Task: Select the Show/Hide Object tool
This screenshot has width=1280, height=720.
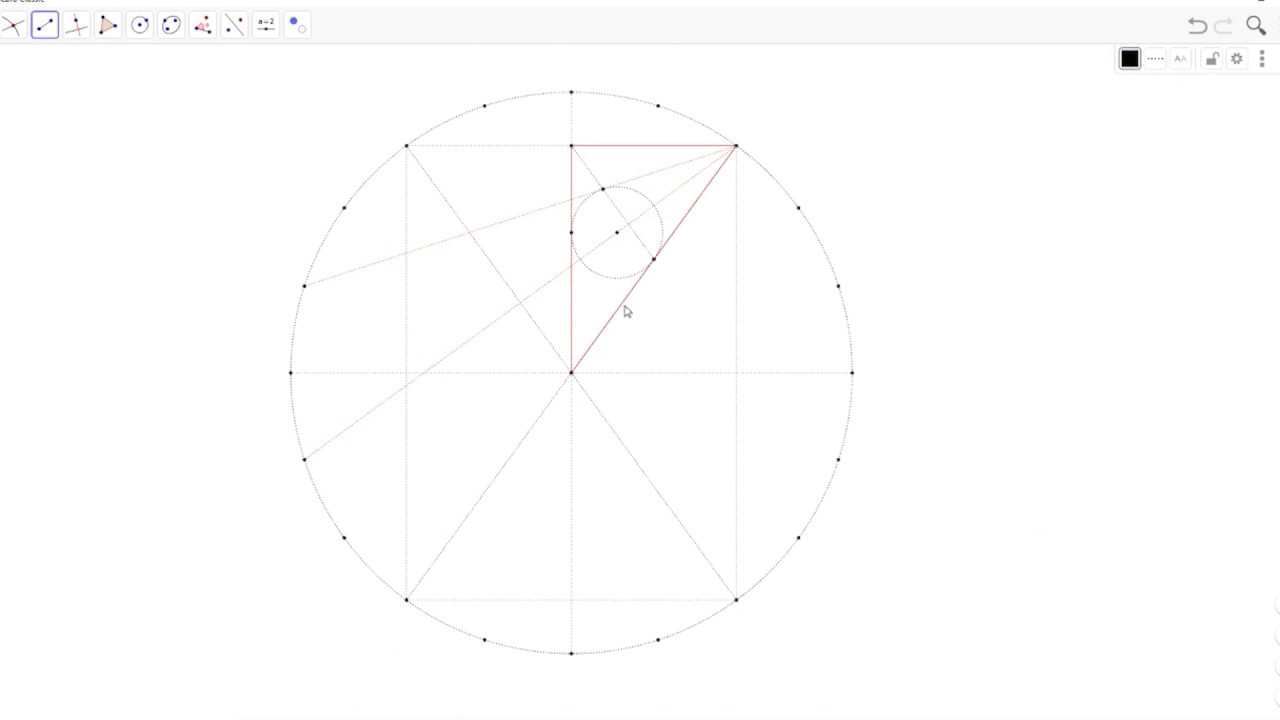Action: point(297,25)
